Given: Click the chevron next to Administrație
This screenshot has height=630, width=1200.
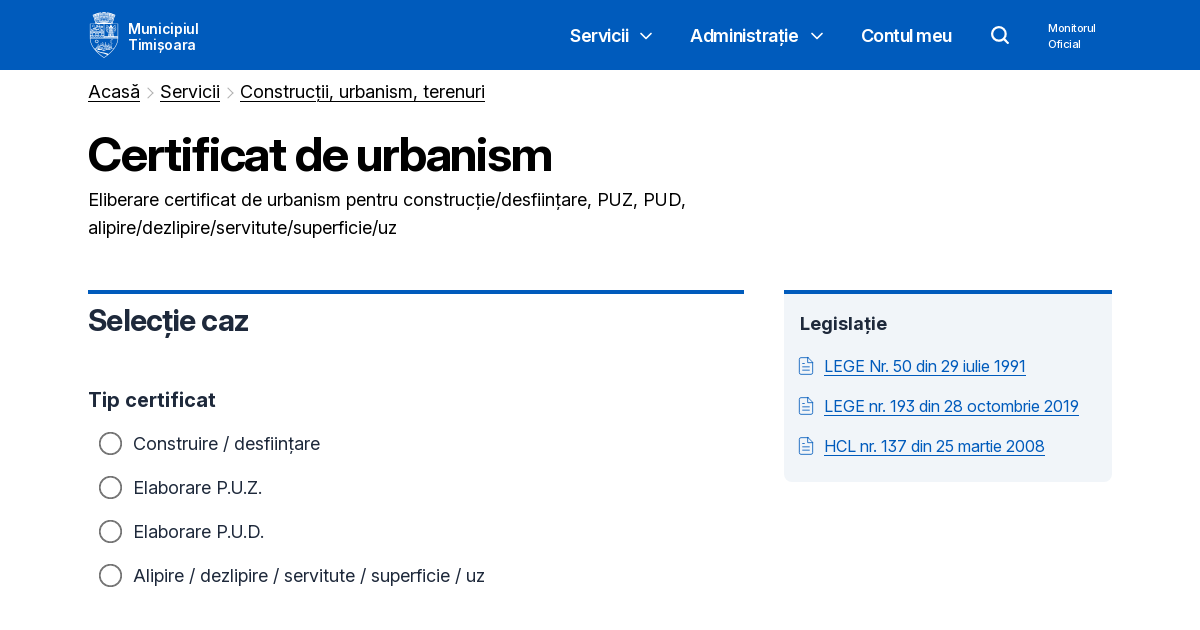Looking at the screenshot, I should [x=817, y=36].
